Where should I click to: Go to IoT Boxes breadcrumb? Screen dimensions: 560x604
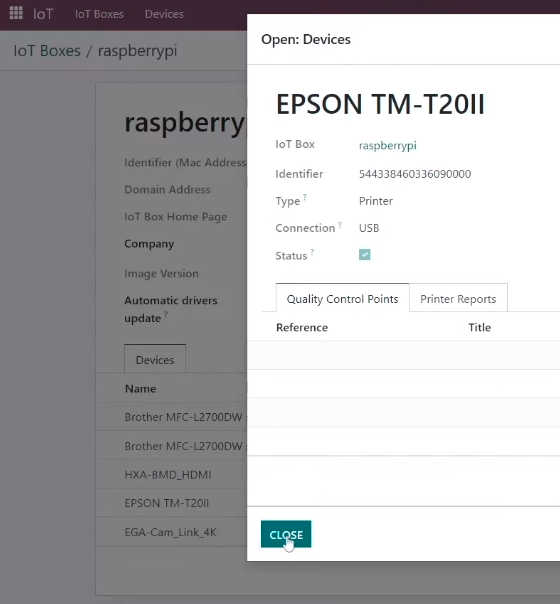tap(47, 51)
